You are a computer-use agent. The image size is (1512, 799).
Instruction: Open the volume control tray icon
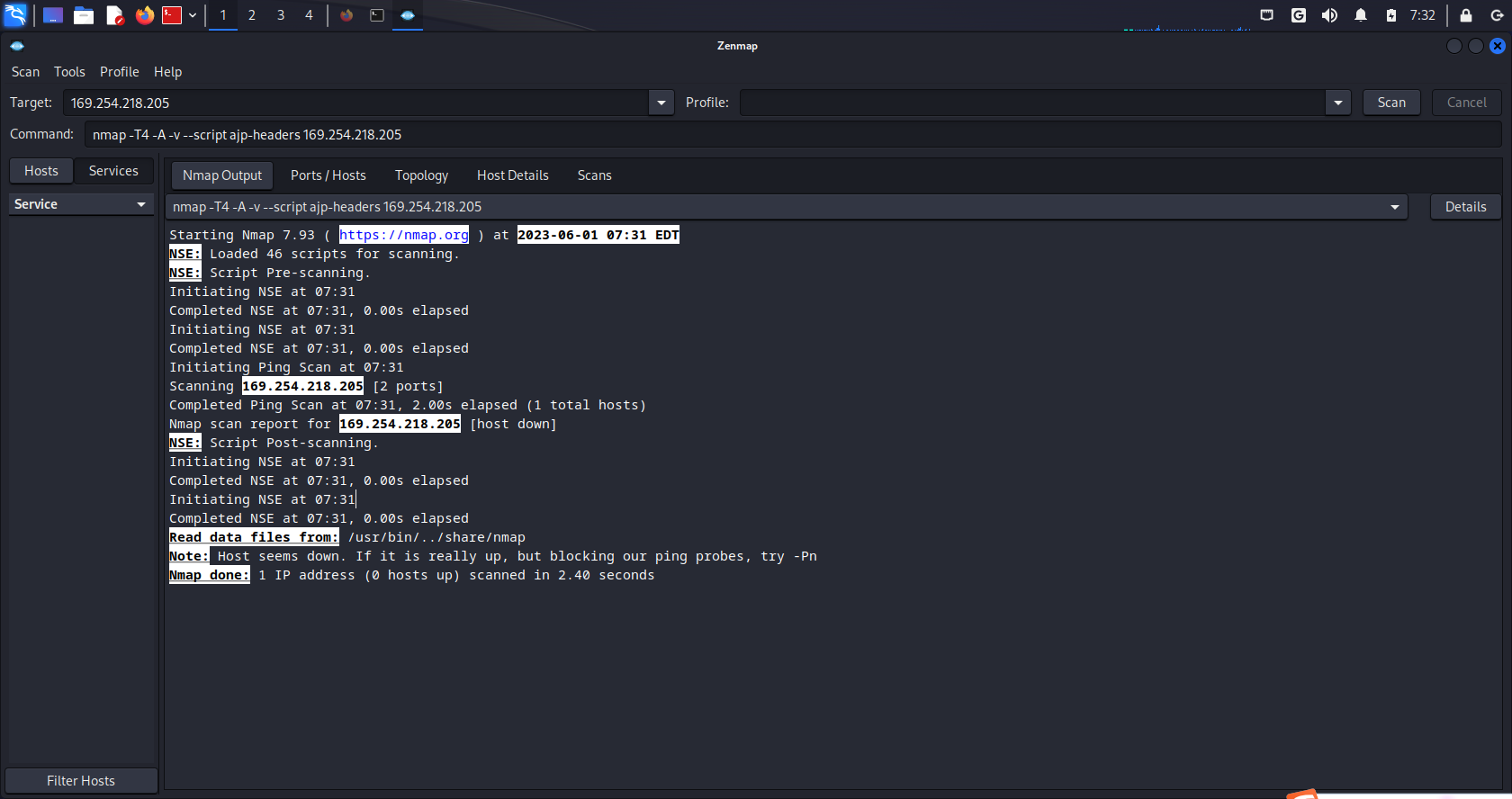[x=1329, y=15]
